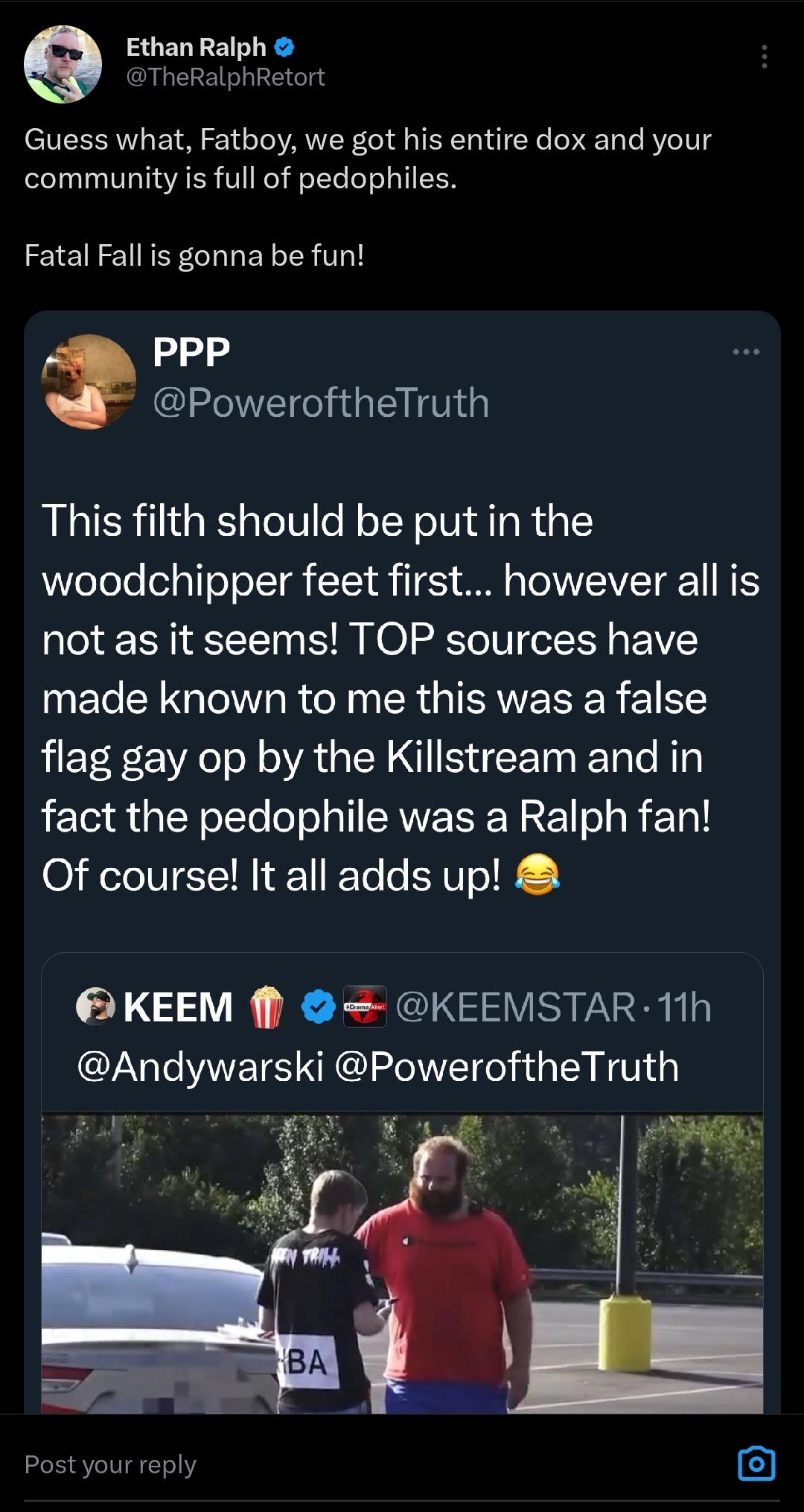This screenshot has height=1512, width=804.
Task: Open the quoted PPP tweet text
Action: (401, 698)
